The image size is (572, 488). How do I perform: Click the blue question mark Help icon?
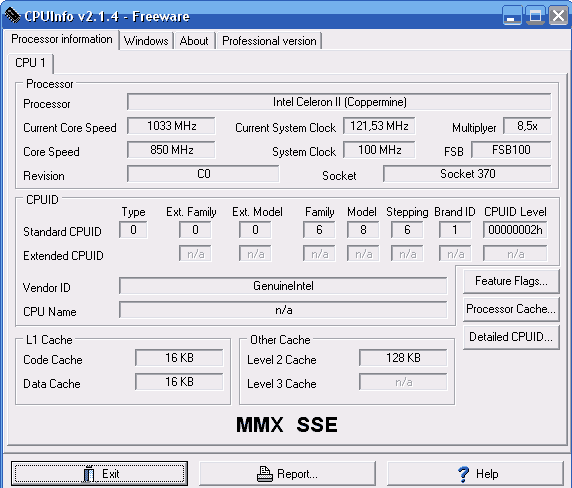point(464,474)
